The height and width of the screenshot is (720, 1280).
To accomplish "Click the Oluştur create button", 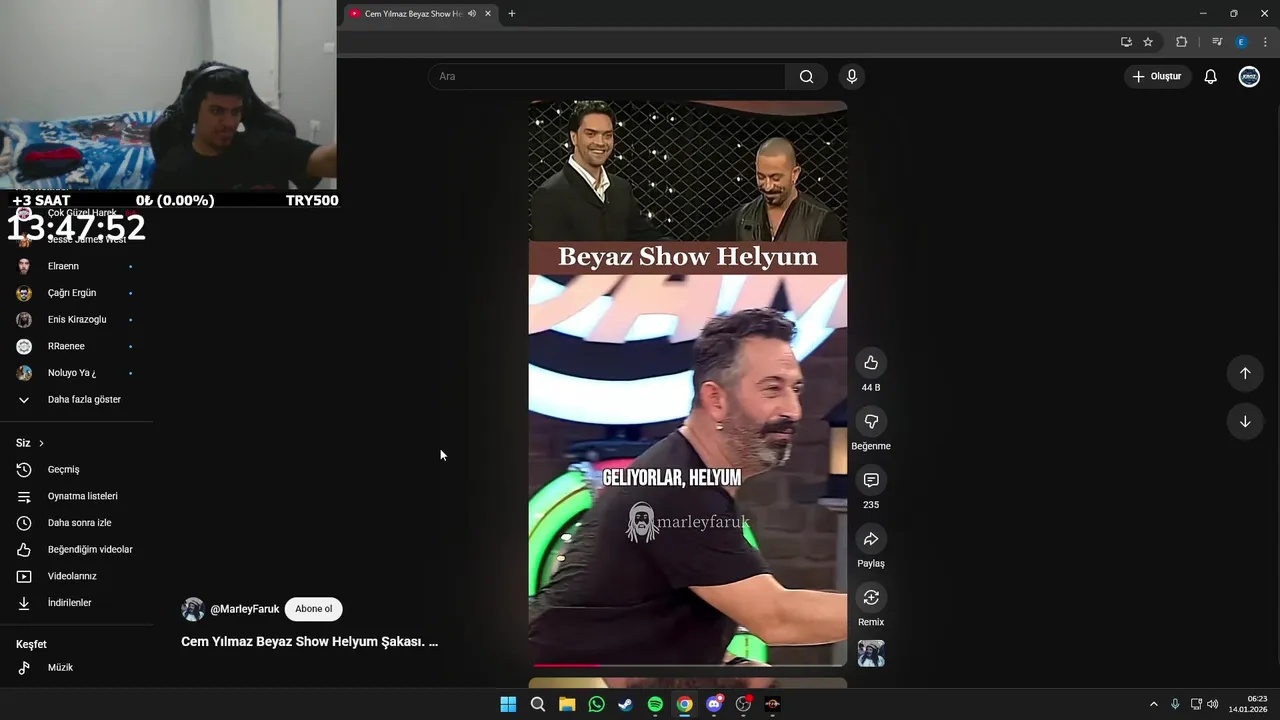I will tap(1157, 77).
